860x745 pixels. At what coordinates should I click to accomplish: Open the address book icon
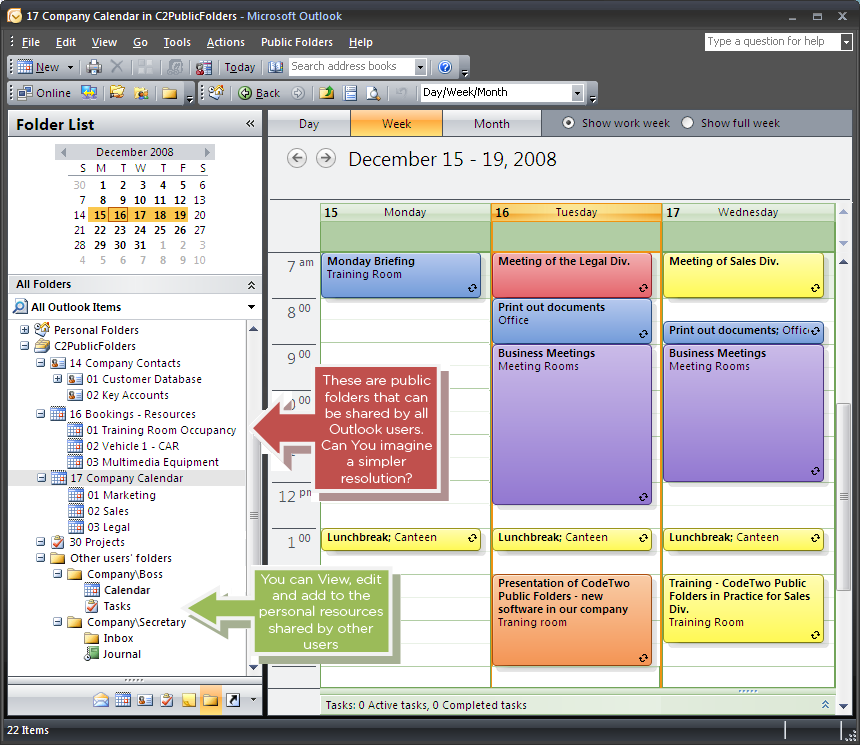pos(275,67)
